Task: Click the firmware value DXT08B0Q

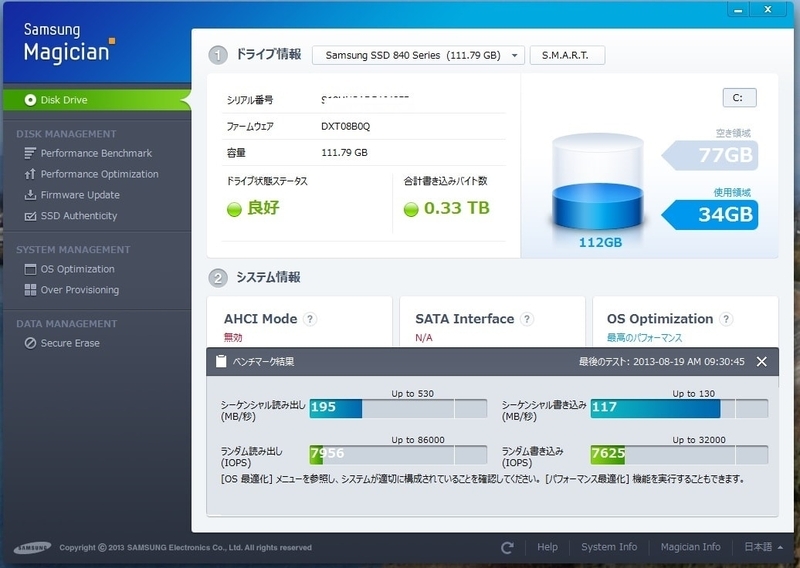Action: pyautogui.click(x=345, y=127)
